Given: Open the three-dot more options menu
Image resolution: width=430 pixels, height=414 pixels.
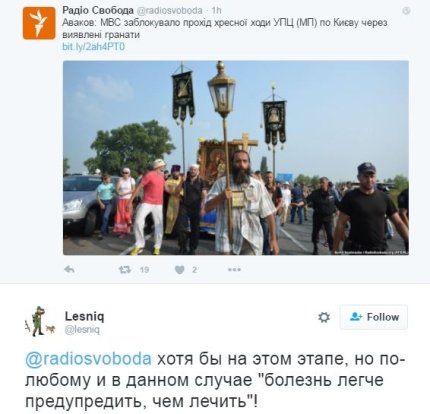Looking at the screenshot, I should point(234,269).
